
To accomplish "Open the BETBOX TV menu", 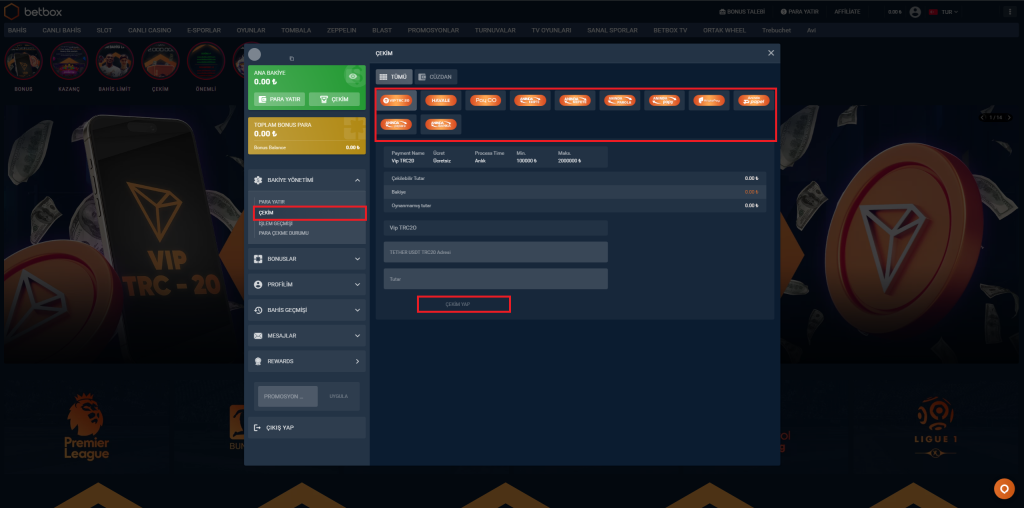I will [x=670, y=31].
